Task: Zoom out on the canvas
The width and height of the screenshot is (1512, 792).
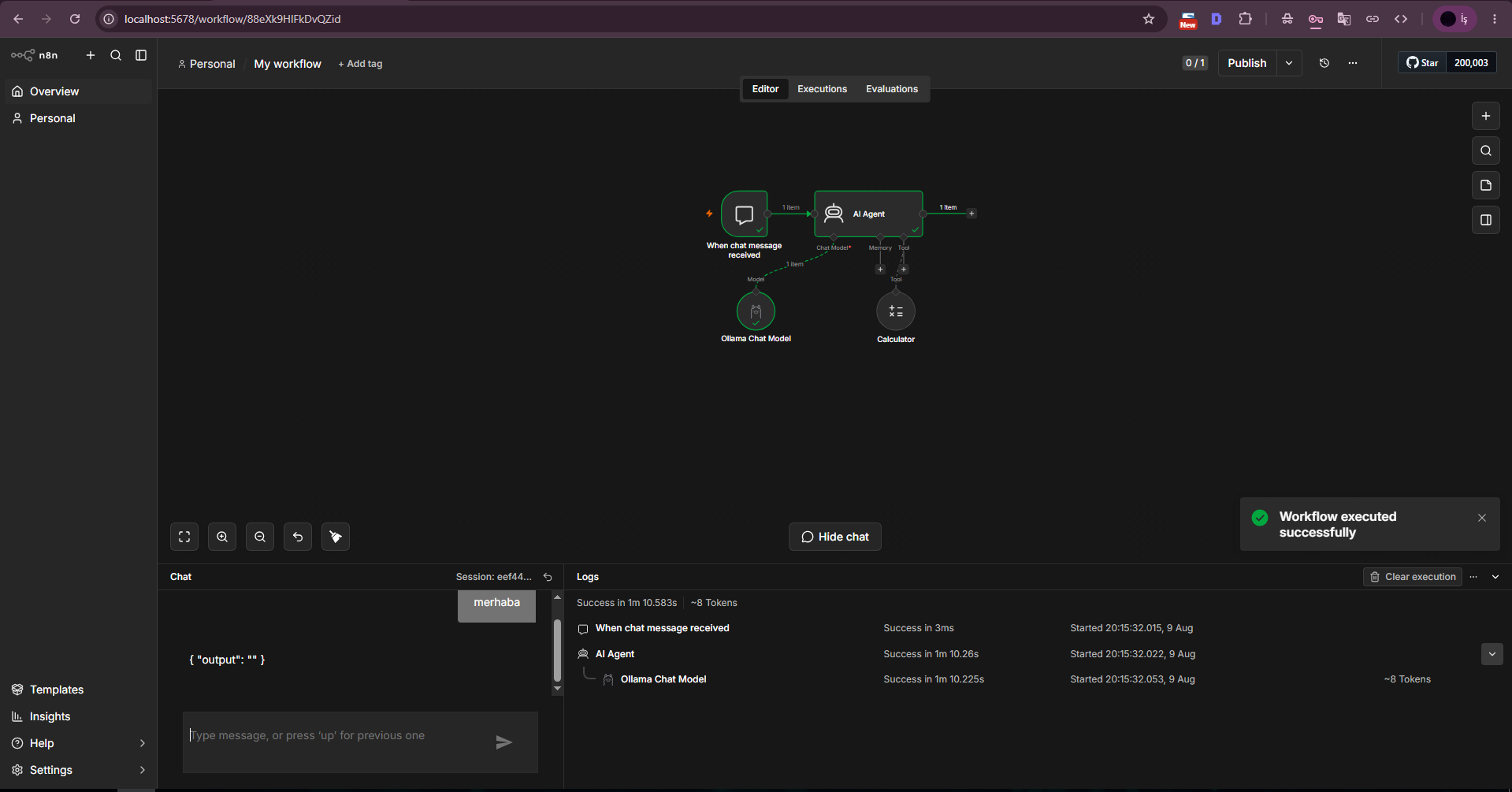Action: (x=260, y=537)
